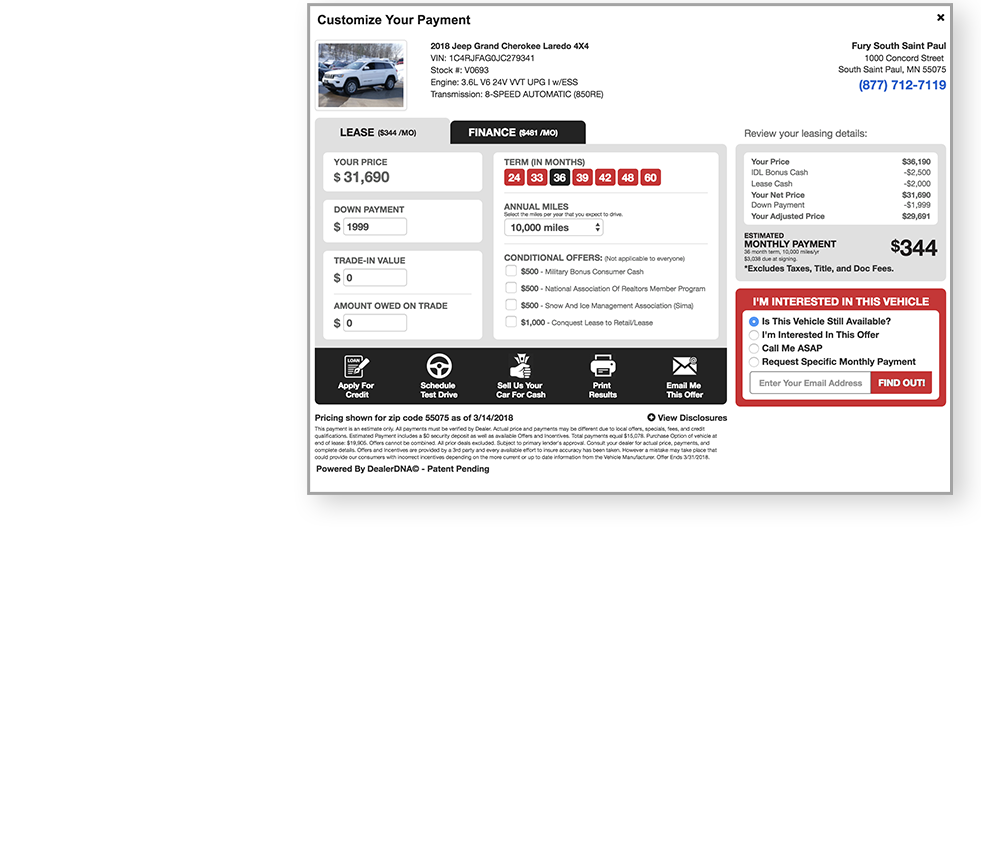Check National Association Of Realtors Member Program
Screen dimensions: 981x846
tap(511, 288)
